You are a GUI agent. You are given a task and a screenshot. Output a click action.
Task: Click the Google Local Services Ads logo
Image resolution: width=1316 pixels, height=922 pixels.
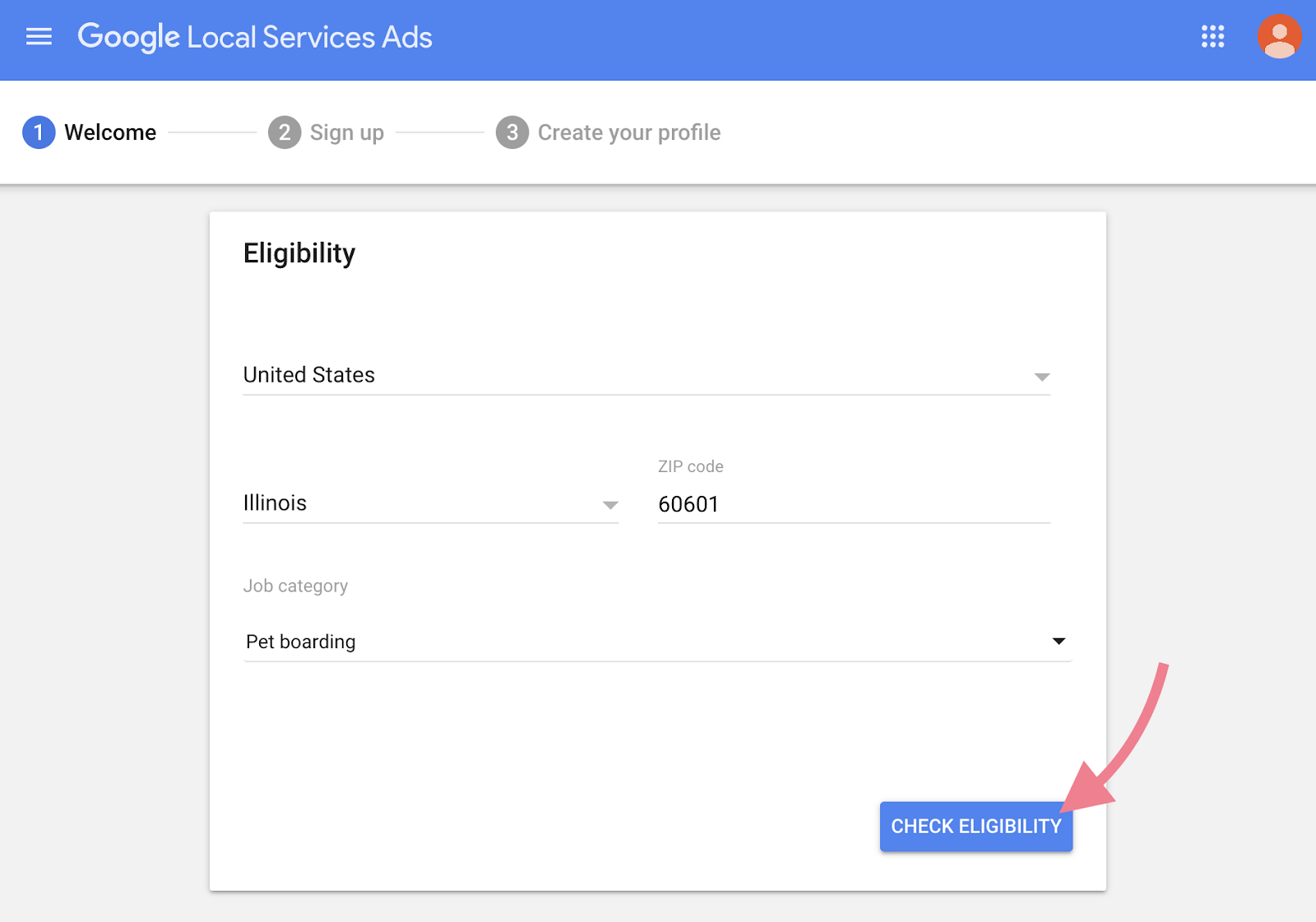coord(255,37)
